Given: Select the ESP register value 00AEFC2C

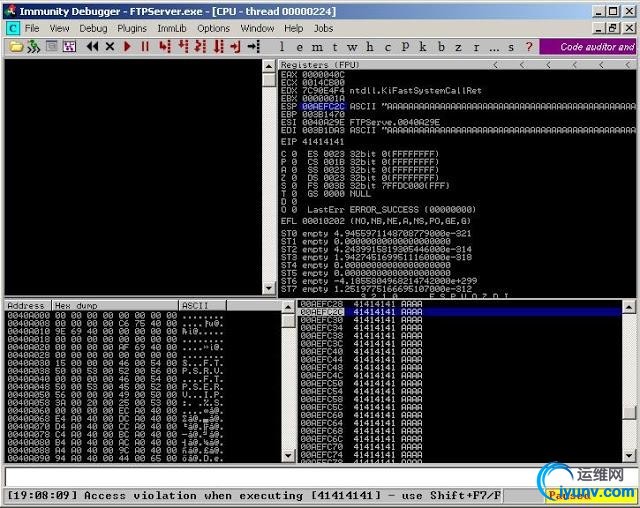Looking at the screenshot, I should (x=323, y=106).
